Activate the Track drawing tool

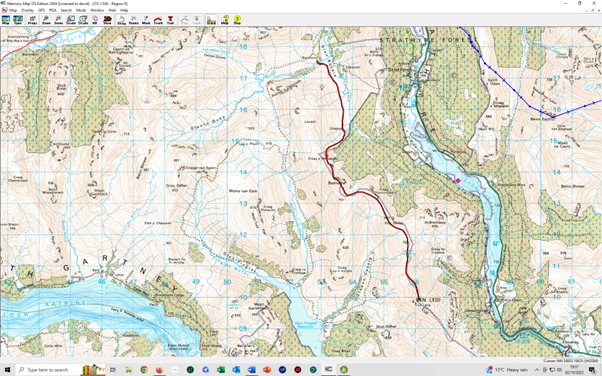click(x=158, y=20)
